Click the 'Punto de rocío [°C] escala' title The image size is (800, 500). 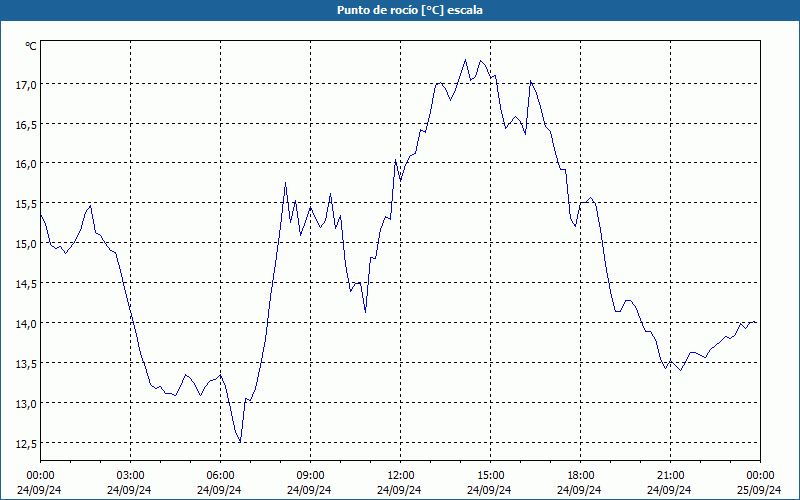(x=410, y=10)
